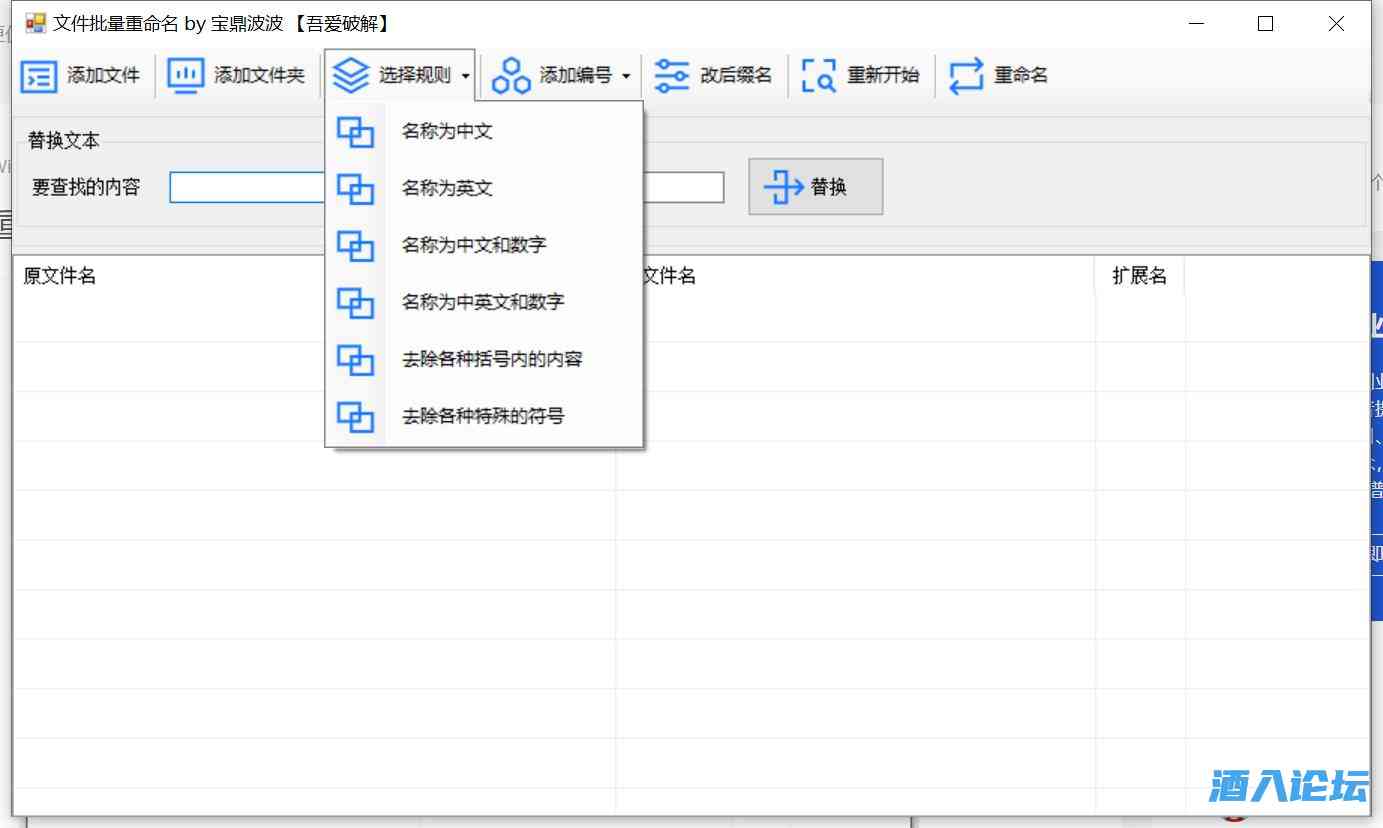Viewport: 1383px width, 828px height.
Task: Click the 添加文件夹 (add folder) icon
Action: click(185, 76)
